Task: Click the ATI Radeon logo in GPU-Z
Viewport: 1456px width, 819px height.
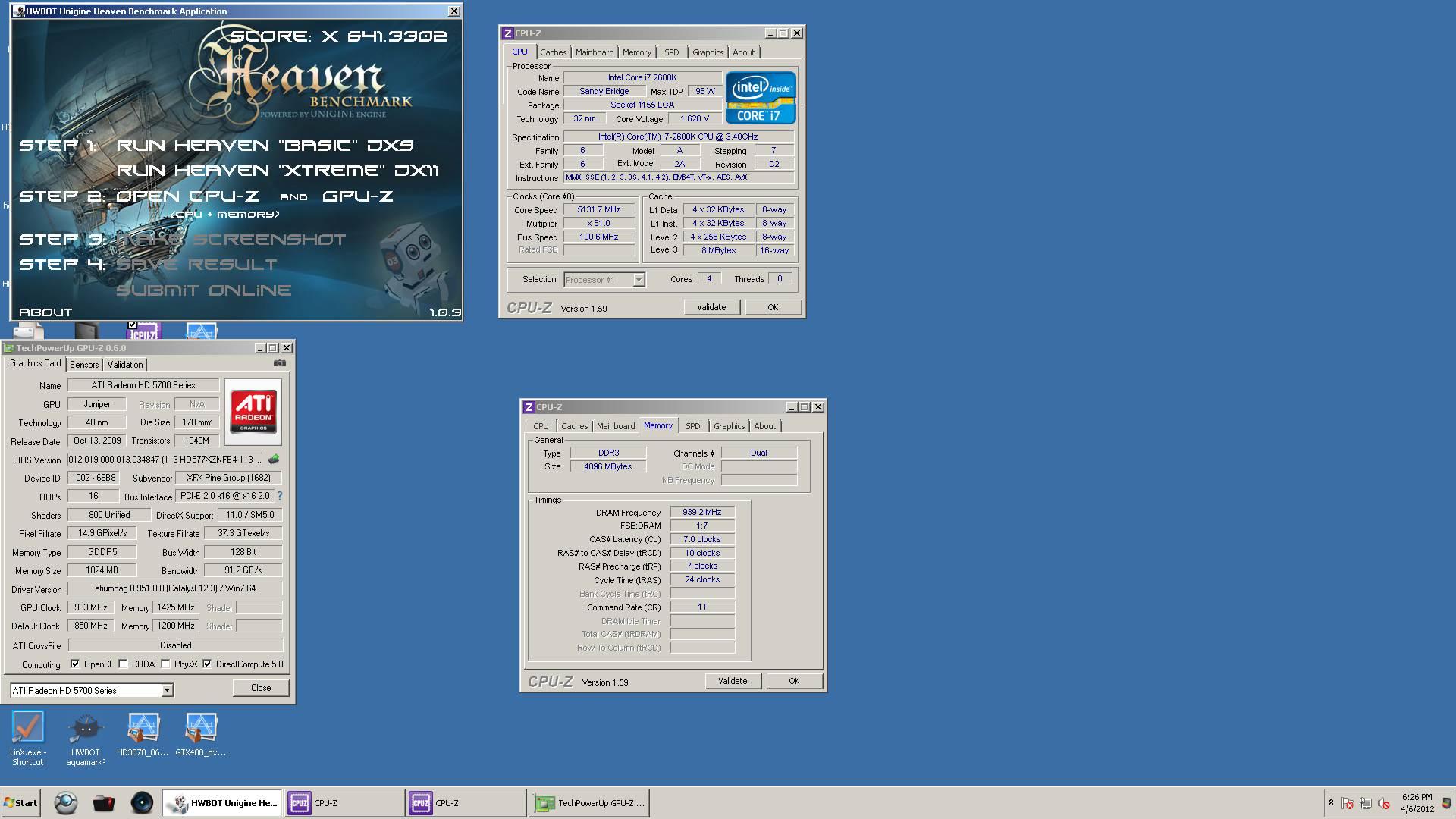Action: tap(253, 412)
